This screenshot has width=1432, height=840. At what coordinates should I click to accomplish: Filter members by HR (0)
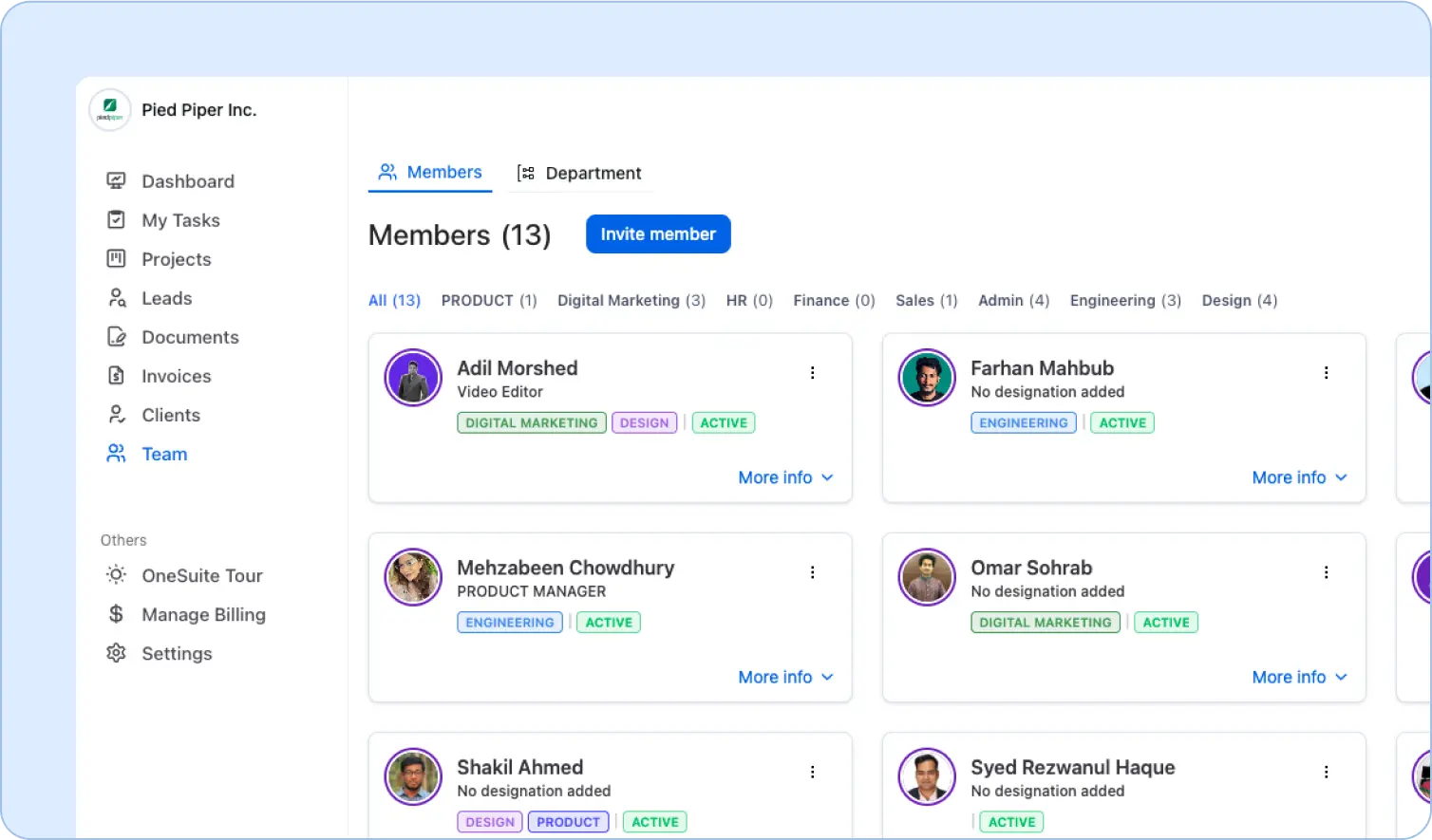pyautogui.click(x=749, y=300)
